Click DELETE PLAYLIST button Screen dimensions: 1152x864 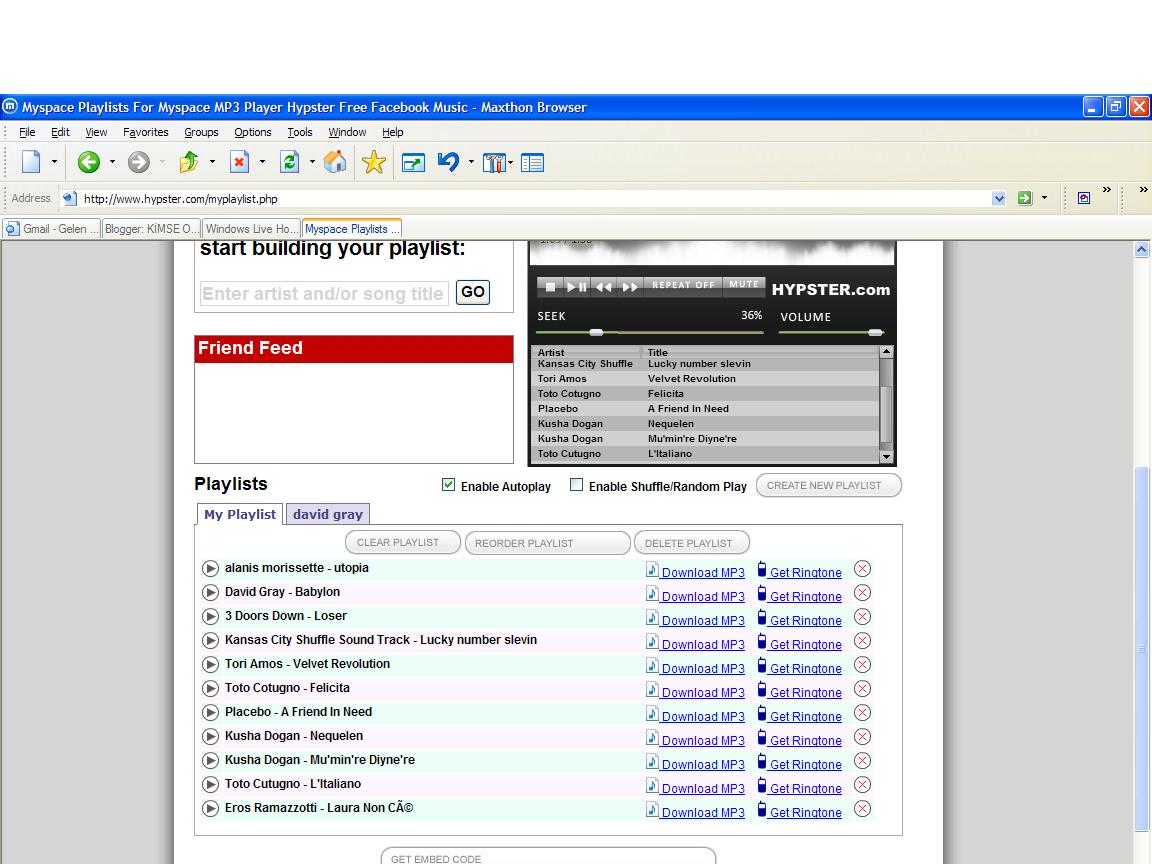tap(691, 543)
